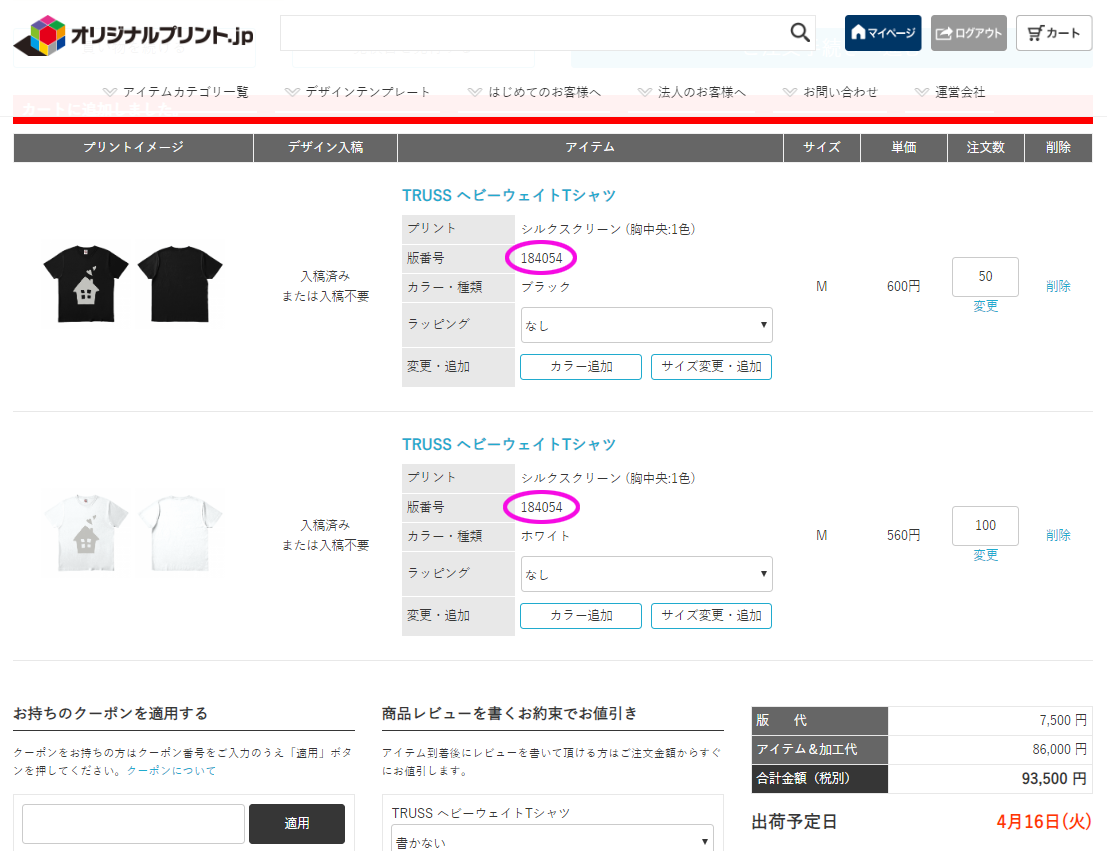The image size is (1107, 851).
Task: Click 削除 link for the white shirt
Action: tap(1058, 535)
